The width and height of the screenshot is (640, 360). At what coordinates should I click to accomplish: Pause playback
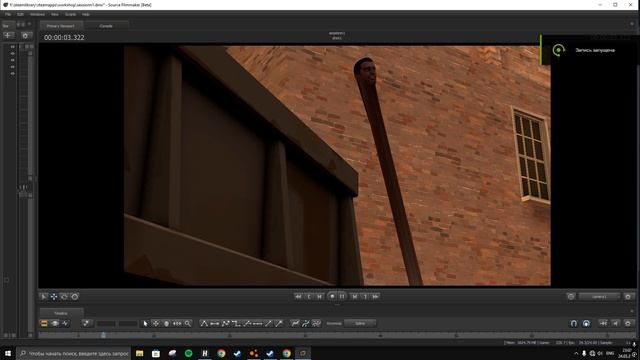pos(342,296)
